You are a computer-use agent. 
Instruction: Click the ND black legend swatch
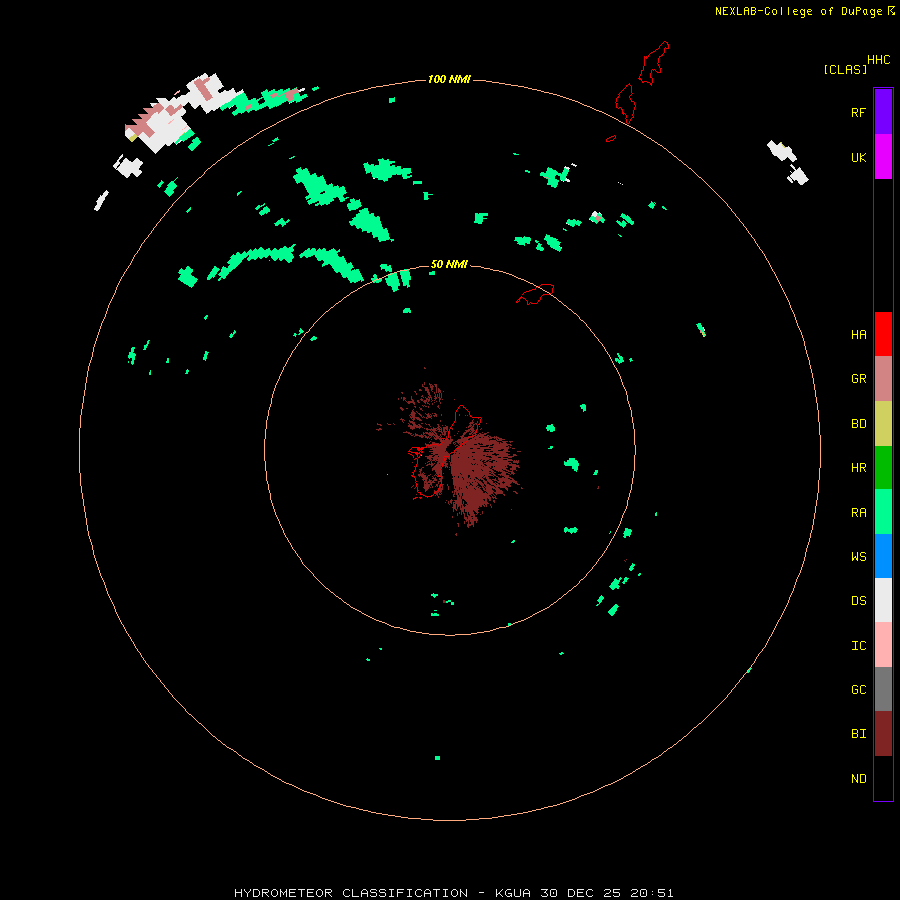click(883, 778)
